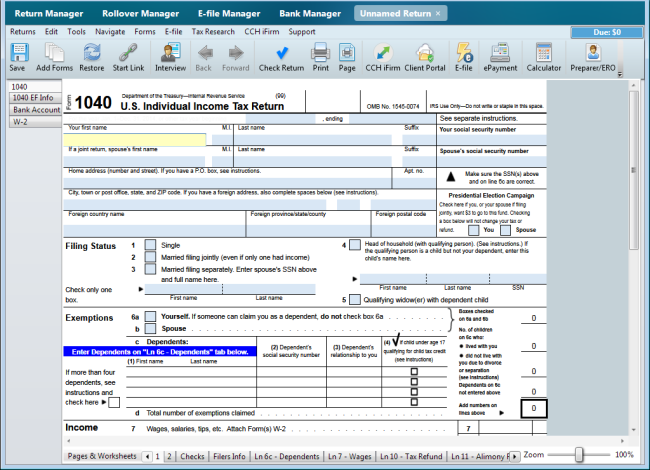The height and width of the screenshot is (470, 650).
Task: Click the horizontal scrollbar right arrow
Action: tap(622, 441)
